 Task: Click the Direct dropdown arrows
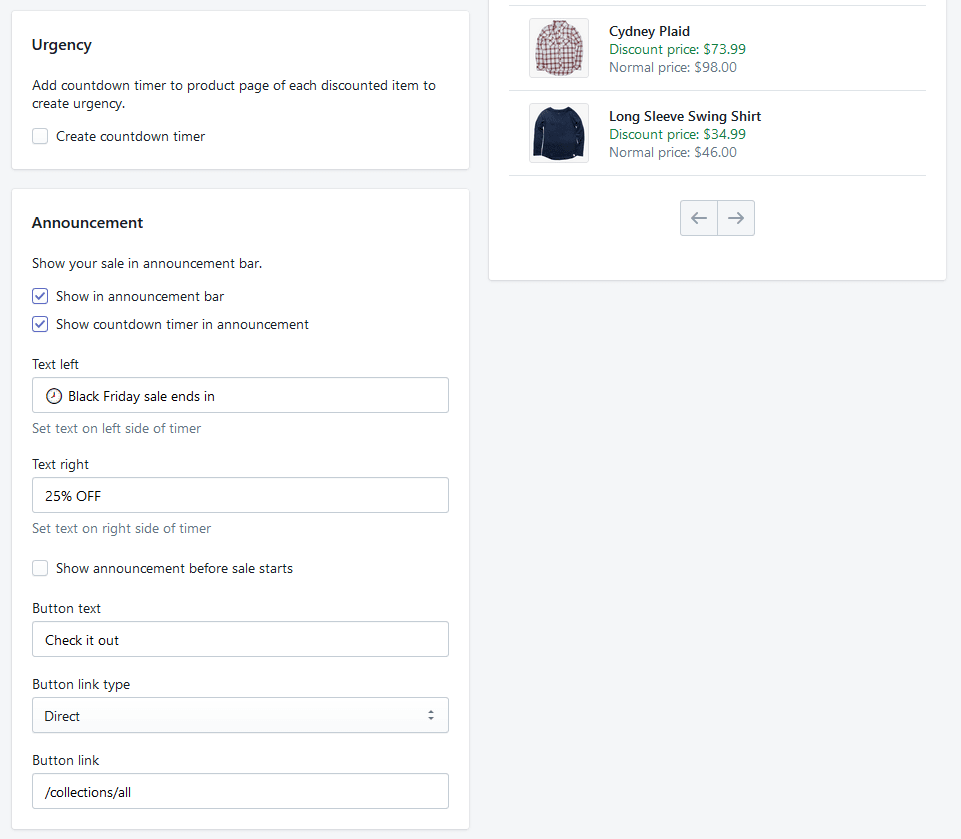431,716
